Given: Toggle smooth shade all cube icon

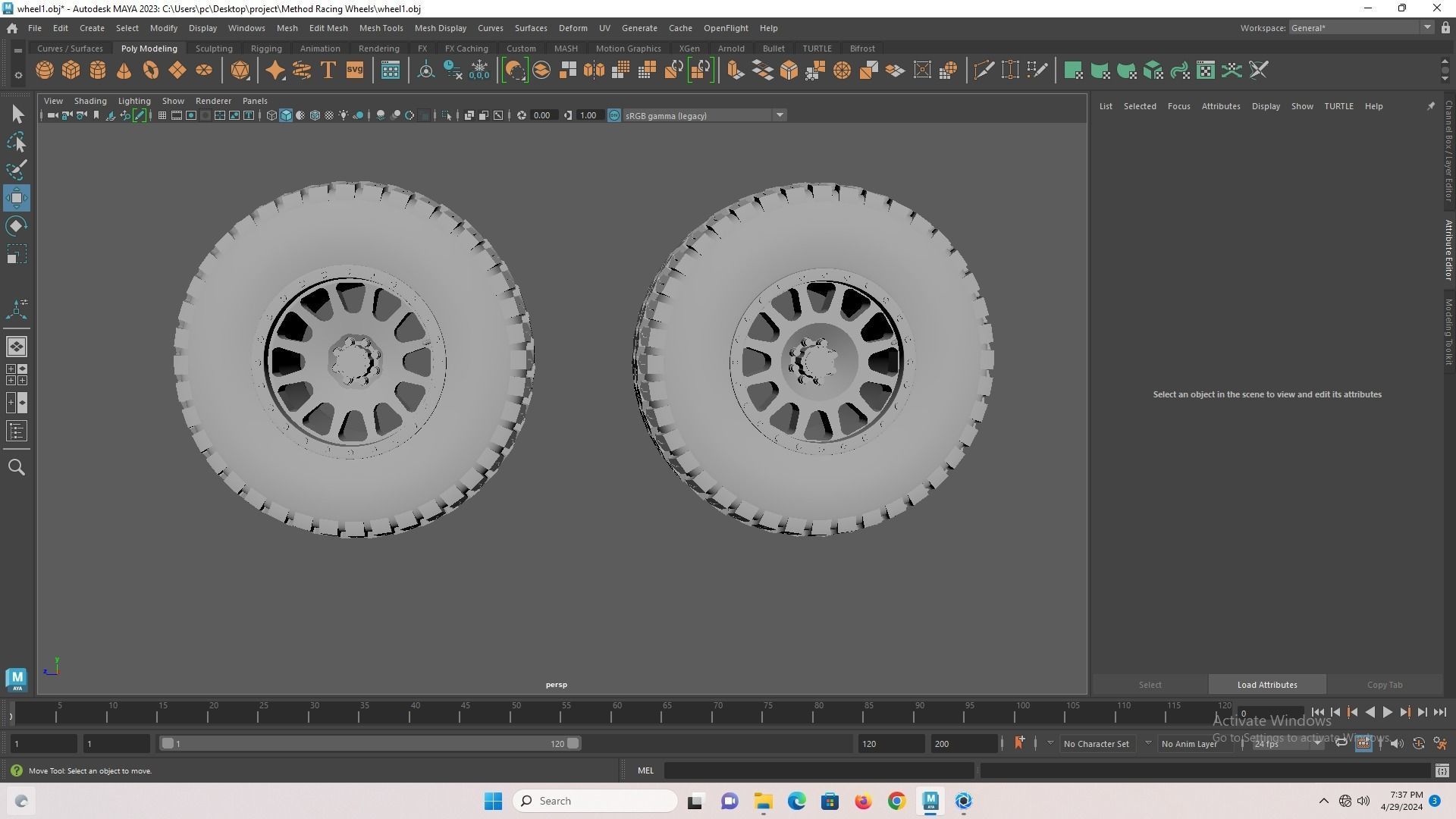Looking at the screenshot, I should (286, 115).
